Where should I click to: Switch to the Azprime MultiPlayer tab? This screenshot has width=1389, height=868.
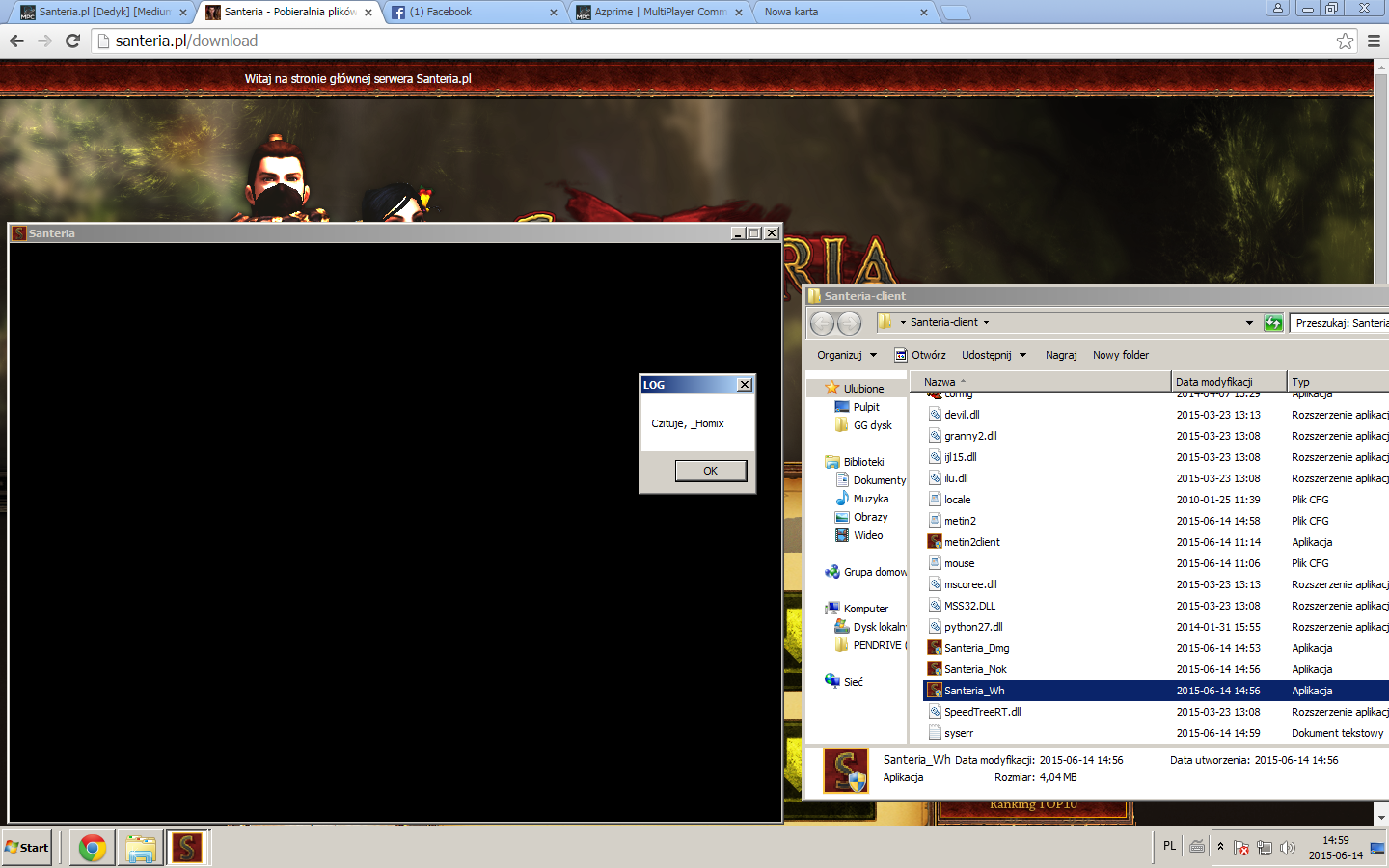[661, 12]
